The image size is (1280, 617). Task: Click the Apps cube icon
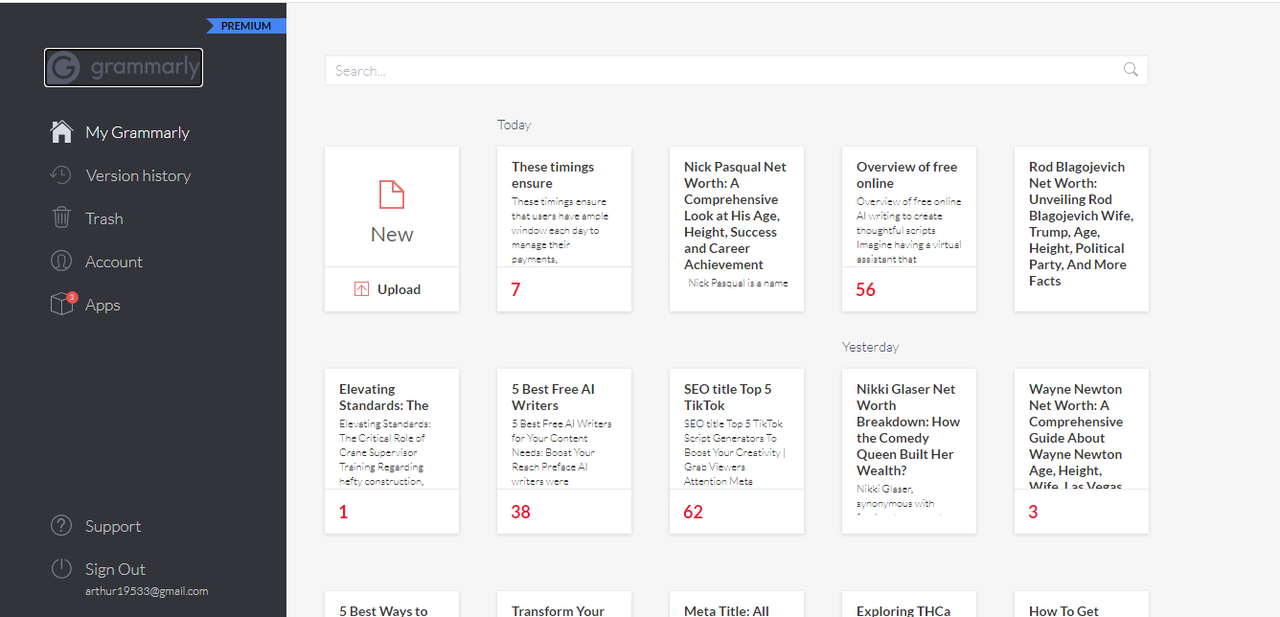(63, 304)
